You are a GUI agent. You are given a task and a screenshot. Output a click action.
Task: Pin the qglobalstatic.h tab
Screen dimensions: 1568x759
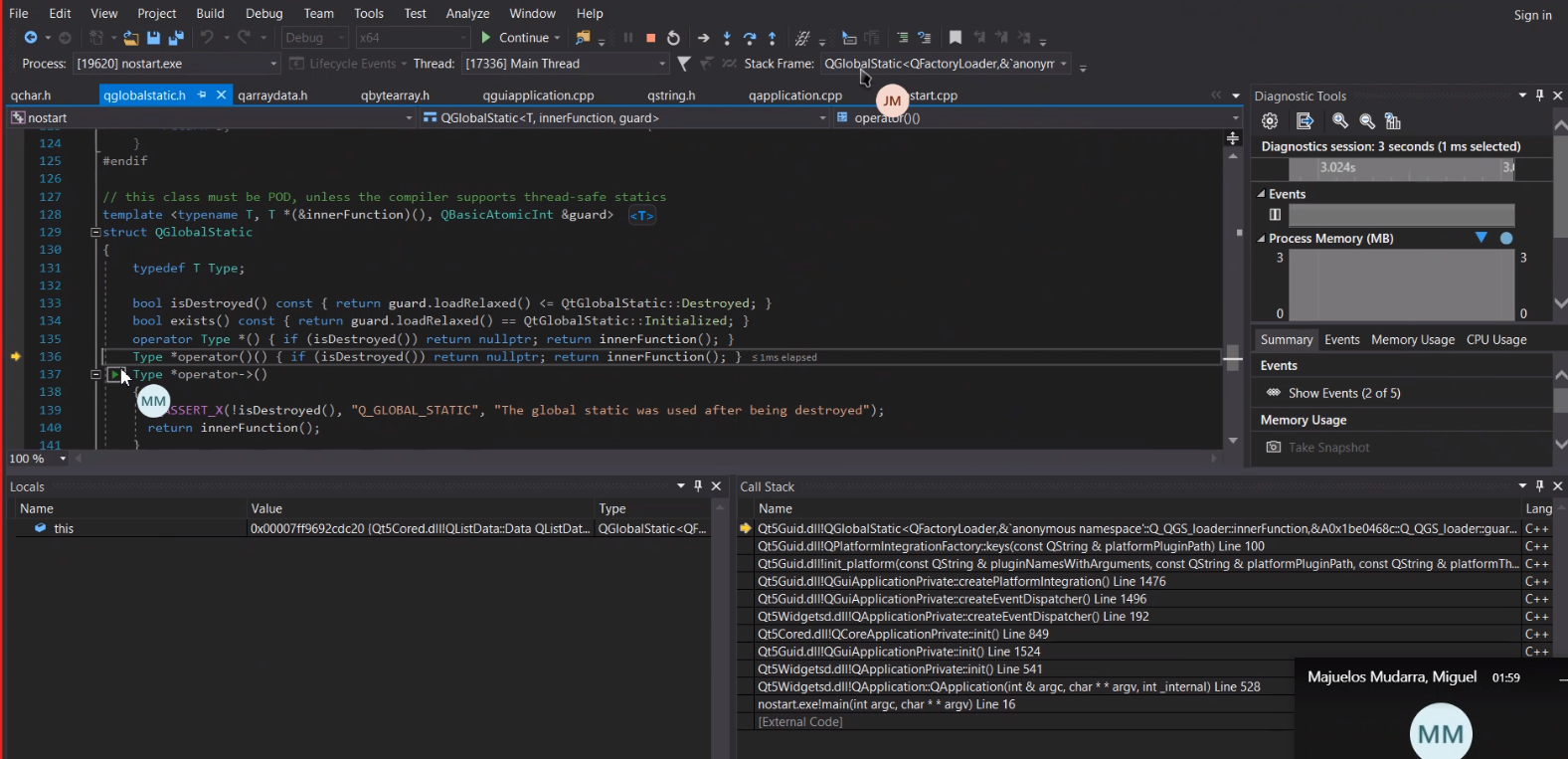pyautogui.click(x=202, y=95)
